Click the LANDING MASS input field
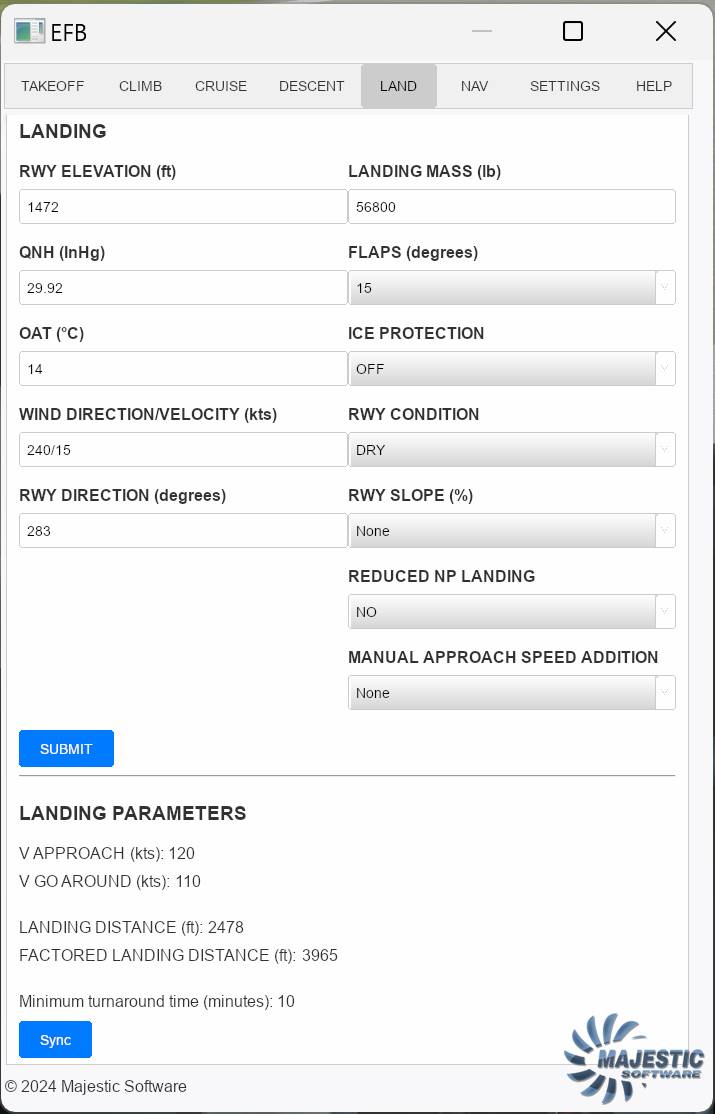 511,207
